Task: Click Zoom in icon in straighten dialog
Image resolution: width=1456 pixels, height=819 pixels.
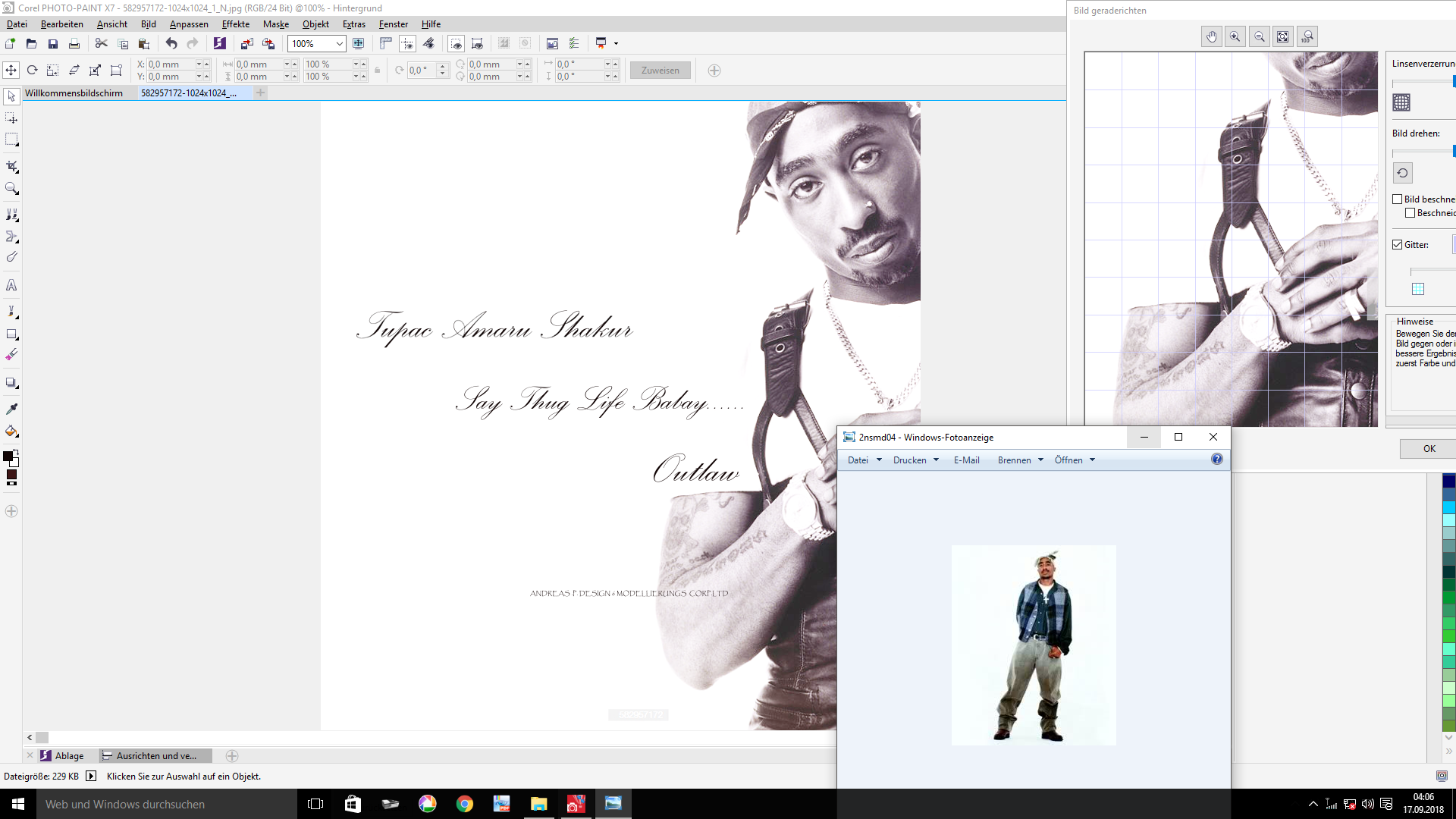Action: click(1235, 36)
